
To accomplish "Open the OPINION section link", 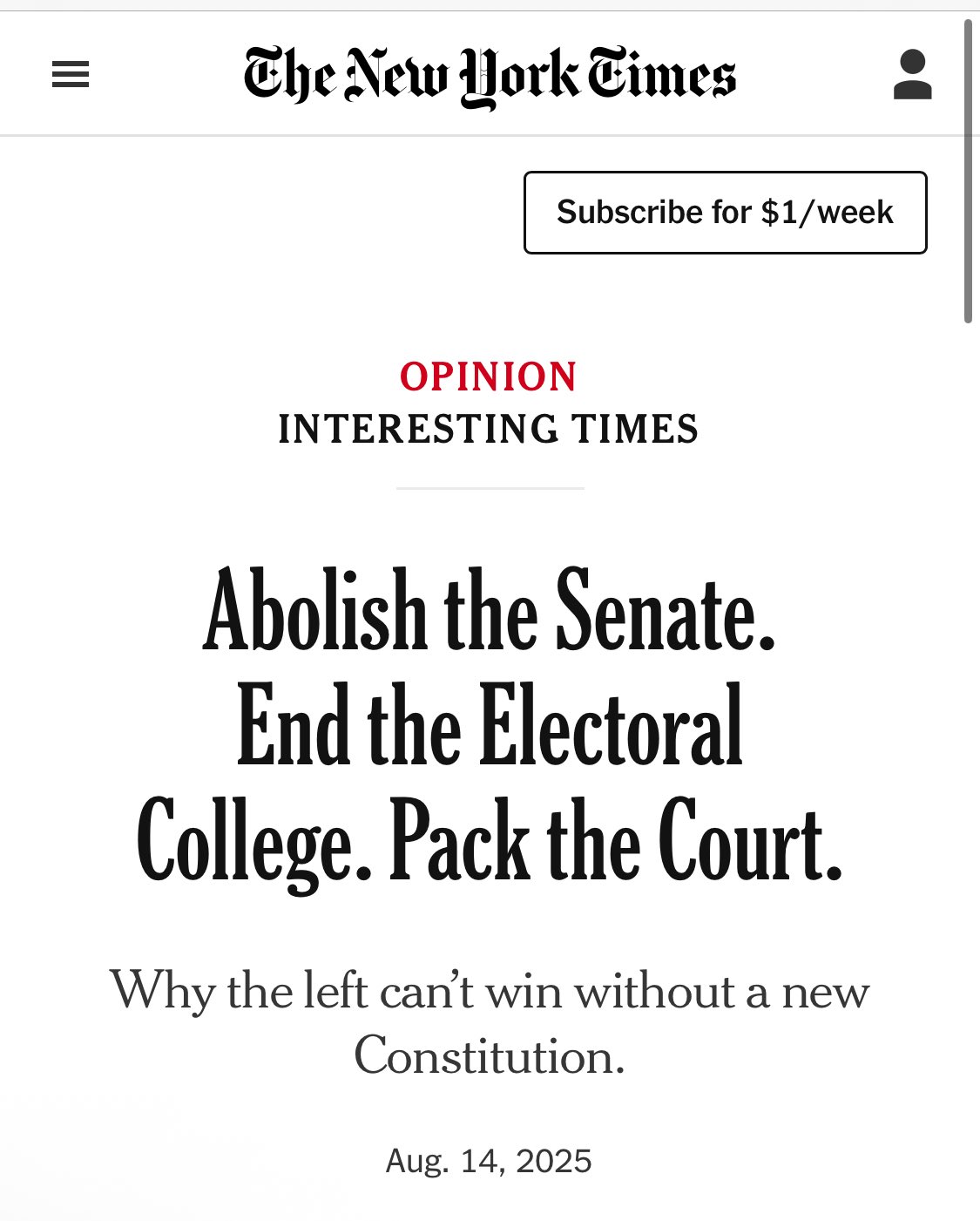I will [x=489, y=377].
